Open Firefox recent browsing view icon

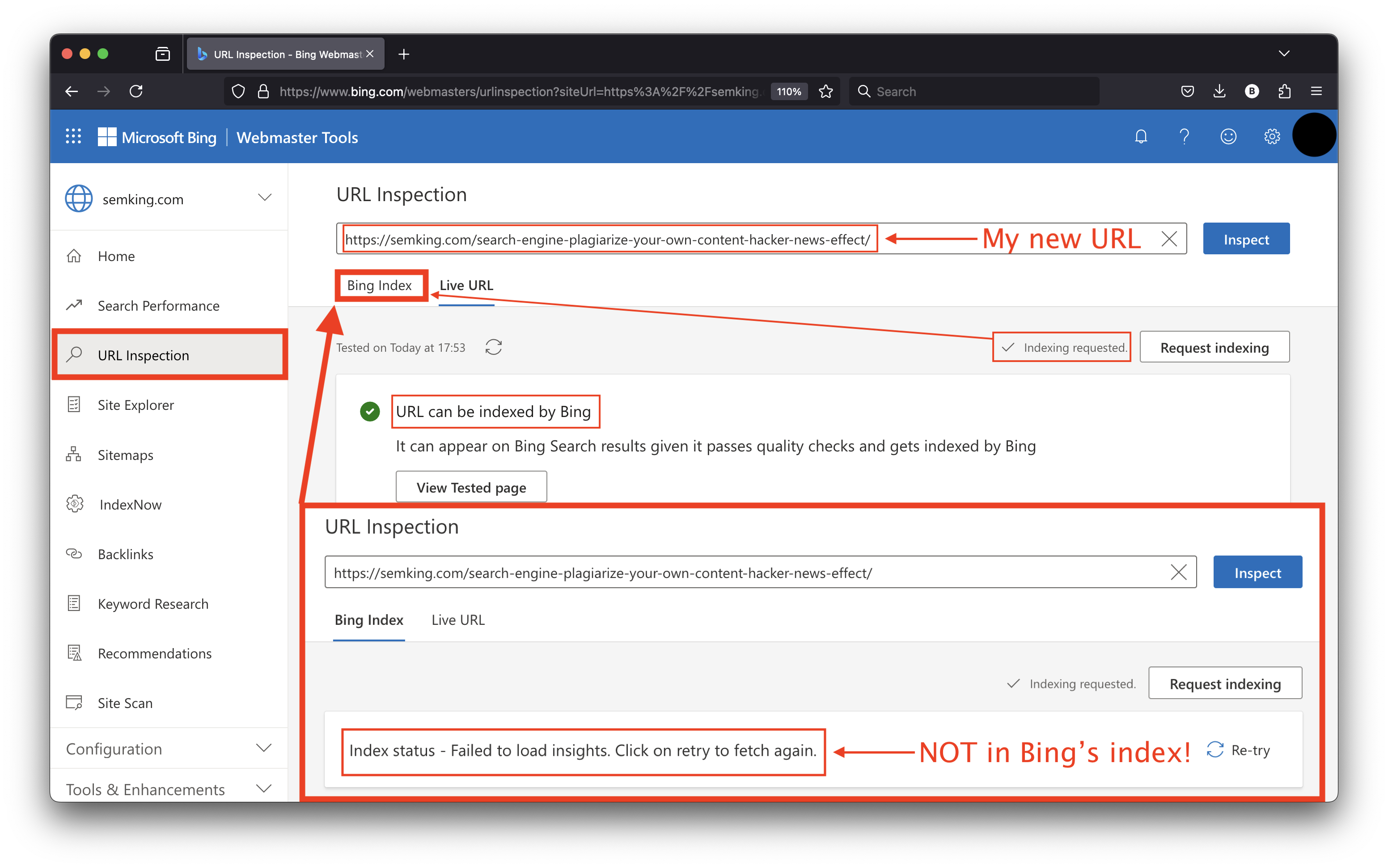(162, 54)
